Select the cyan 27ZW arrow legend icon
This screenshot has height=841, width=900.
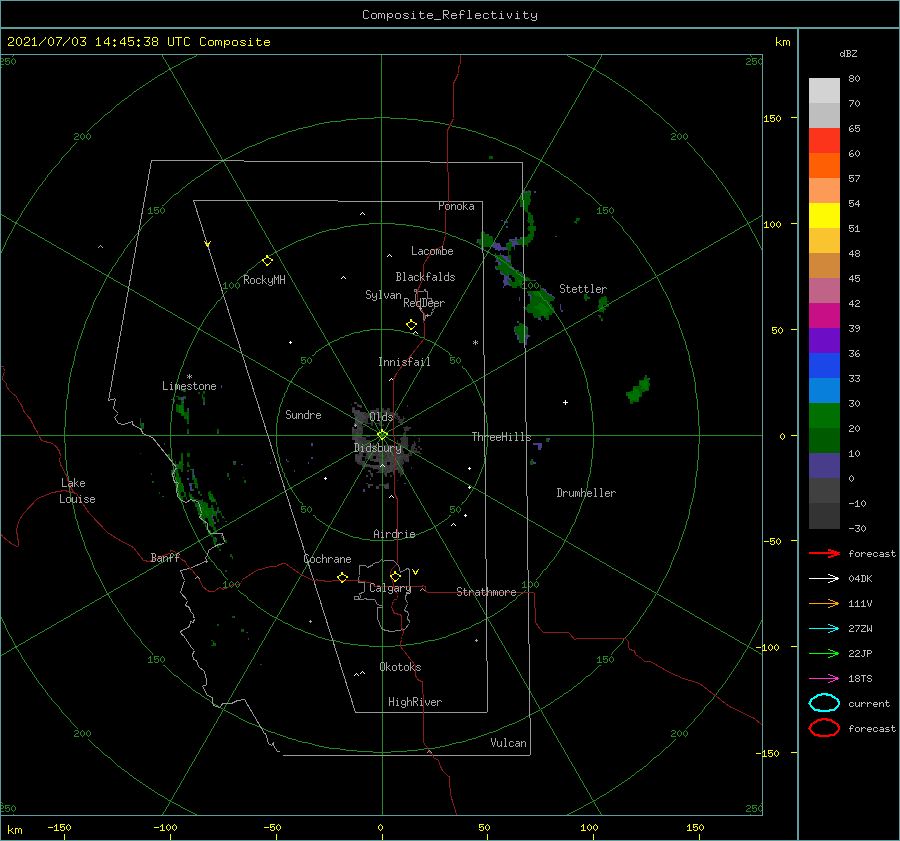pos(824,629)
